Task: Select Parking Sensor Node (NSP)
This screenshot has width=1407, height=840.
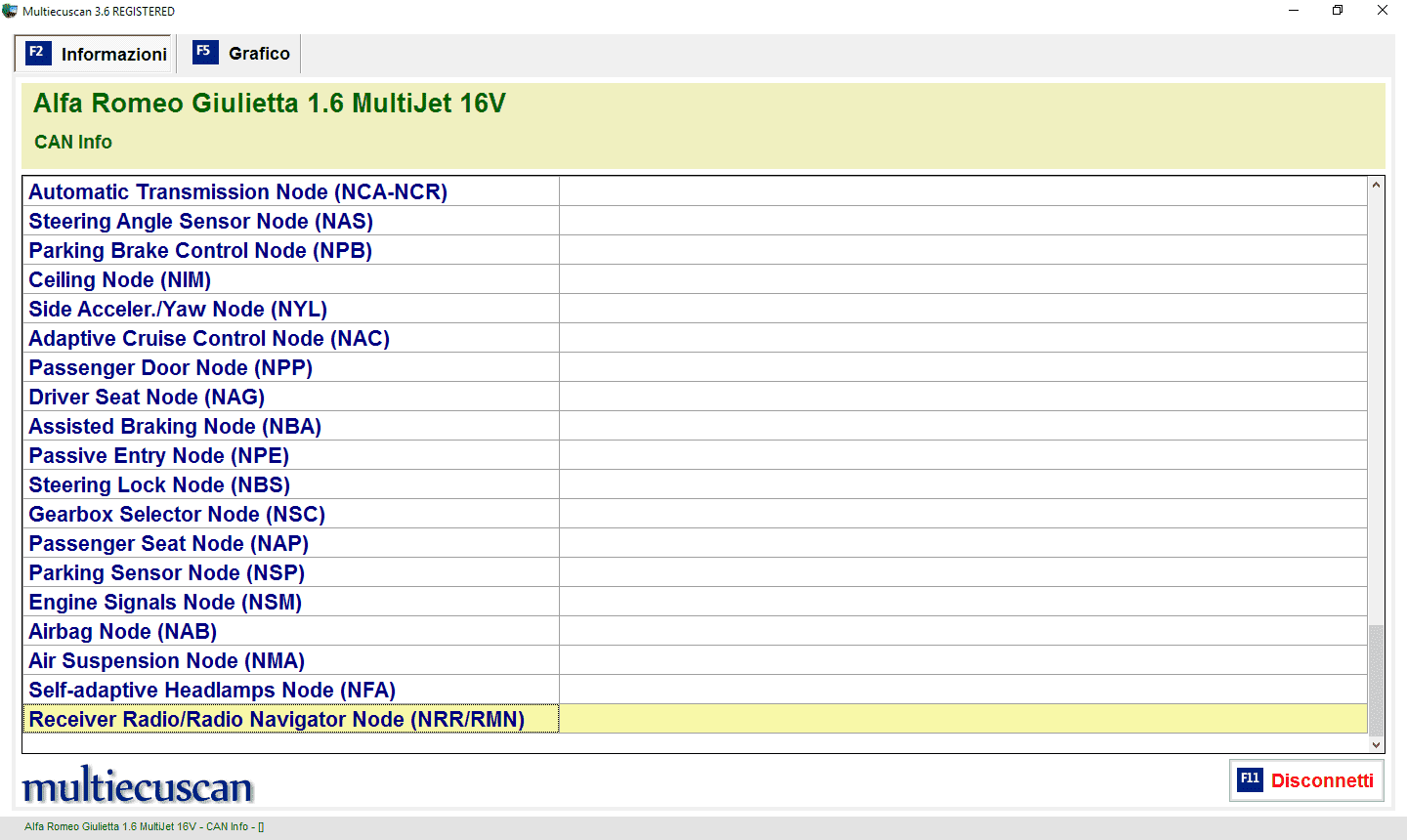Action: pyautogui.click(x=695, y=572)
